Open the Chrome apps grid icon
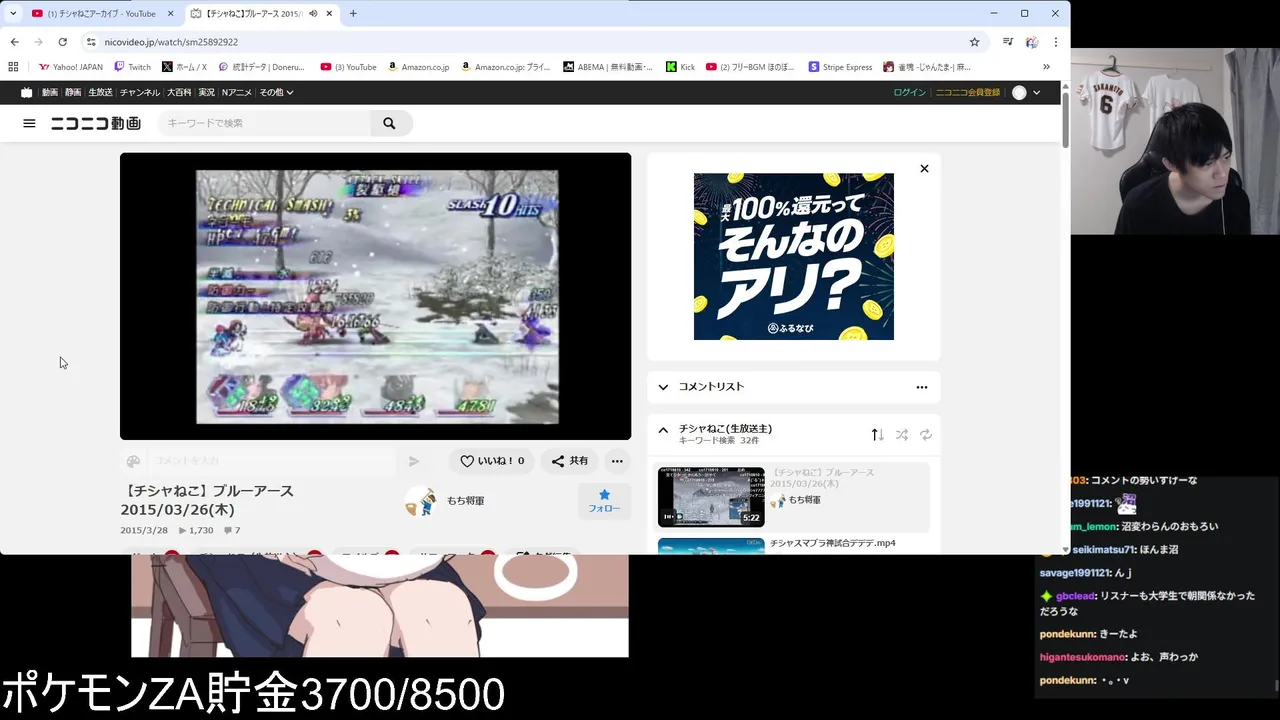 coord(13,67)
